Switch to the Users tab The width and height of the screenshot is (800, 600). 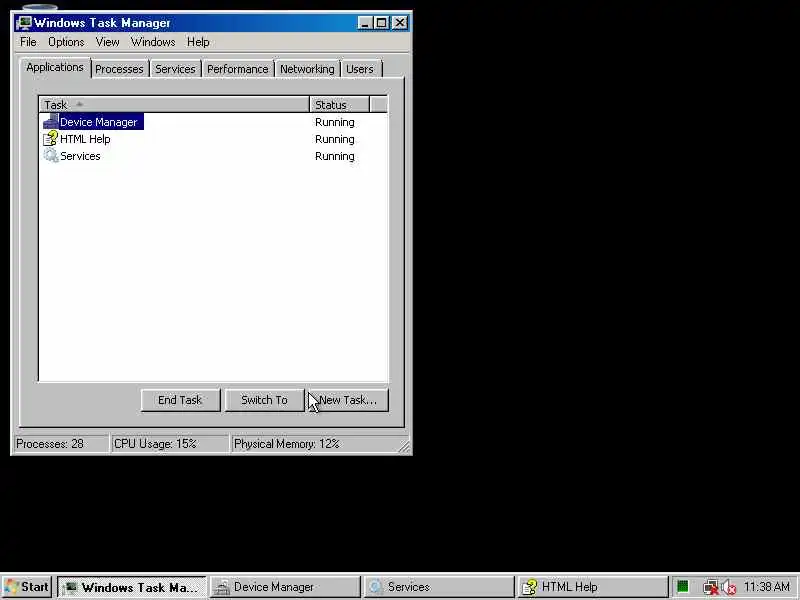click(360, 69)
